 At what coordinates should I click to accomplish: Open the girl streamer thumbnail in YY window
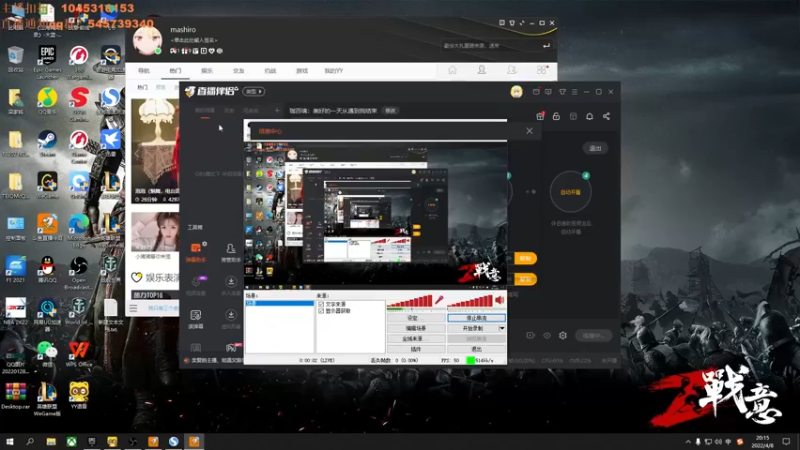(155, 233)
